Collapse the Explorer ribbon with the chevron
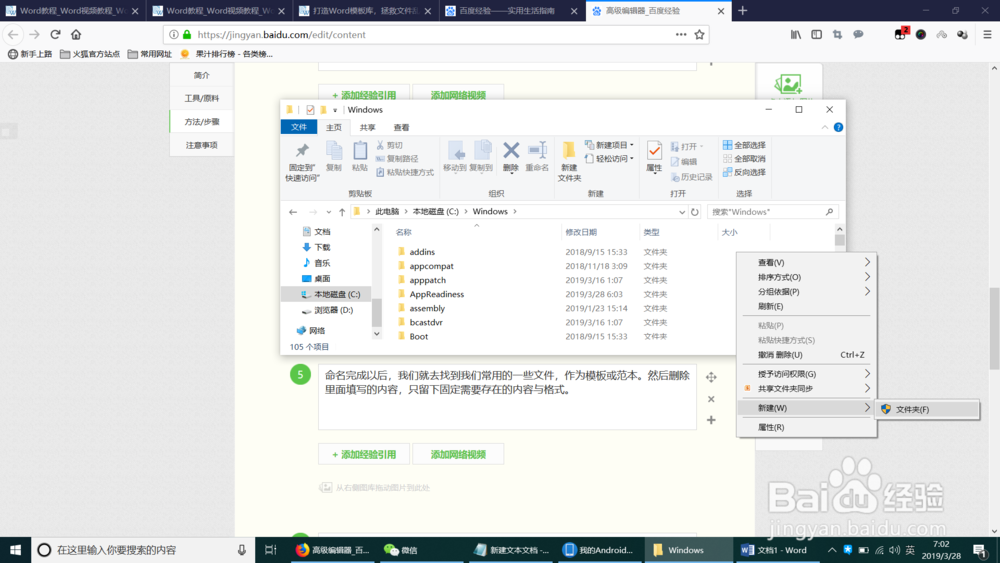Screen dimensions: 1000x563 (x=825, y=128)
